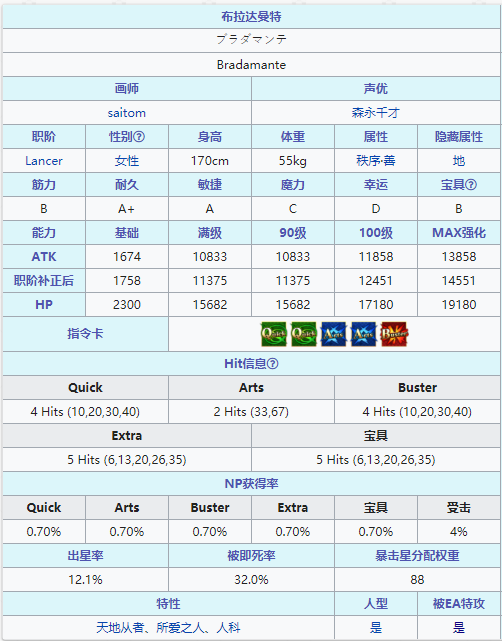Open the 人科 trait link

[x=229, y=628]
